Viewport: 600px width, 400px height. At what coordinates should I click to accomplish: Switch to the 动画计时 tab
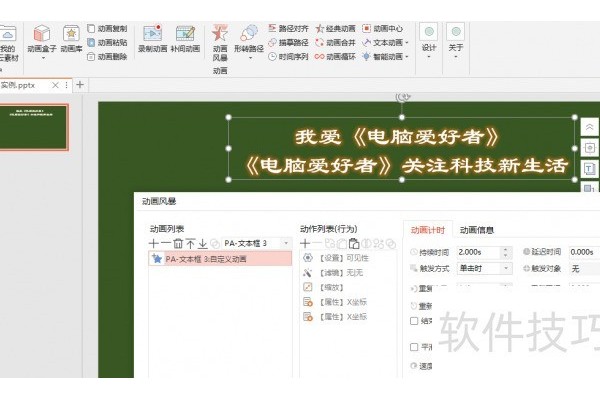[x=428, y=230]
